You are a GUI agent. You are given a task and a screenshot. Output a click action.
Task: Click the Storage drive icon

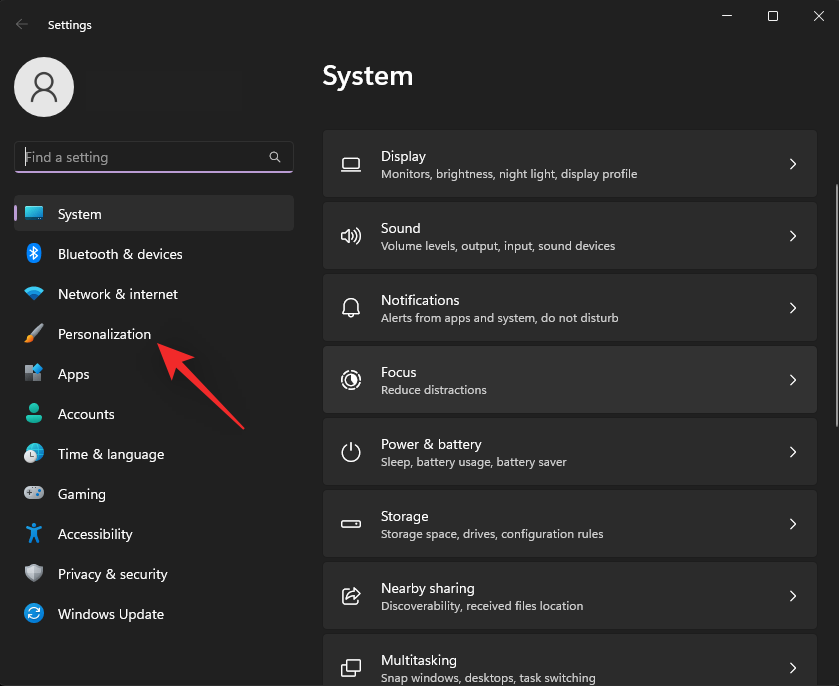351,523
